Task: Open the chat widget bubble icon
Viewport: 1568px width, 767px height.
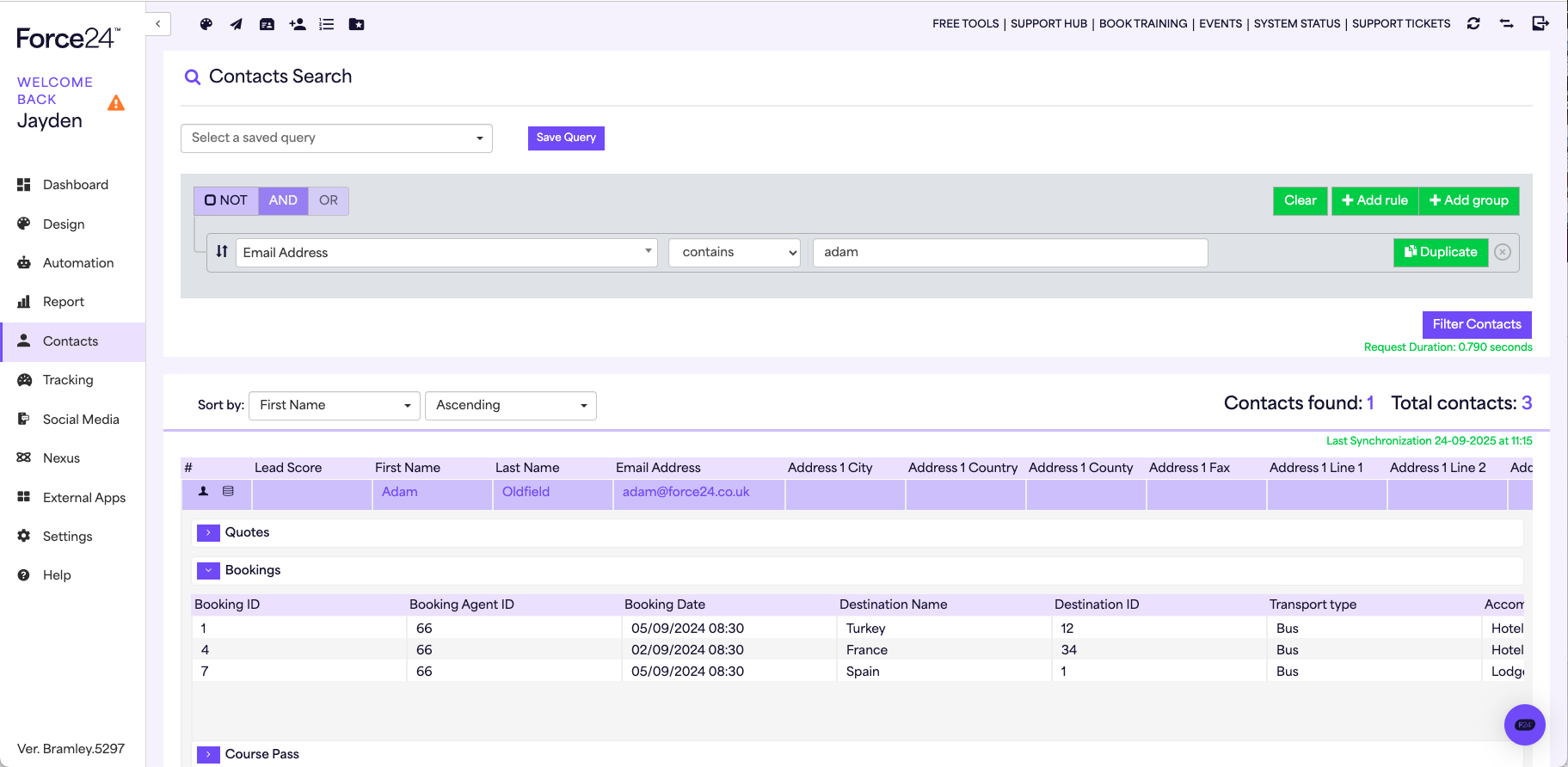Action: pyautogui.click(x=1525, y=725)
